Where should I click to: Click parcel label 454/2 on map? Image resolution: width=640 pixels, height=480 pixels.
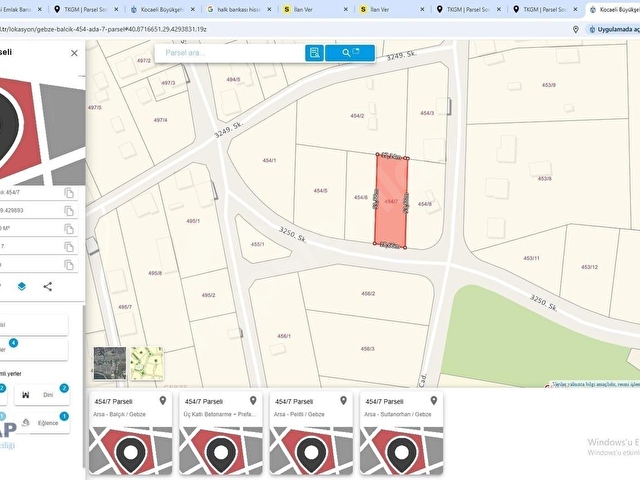tap(357, 116)
